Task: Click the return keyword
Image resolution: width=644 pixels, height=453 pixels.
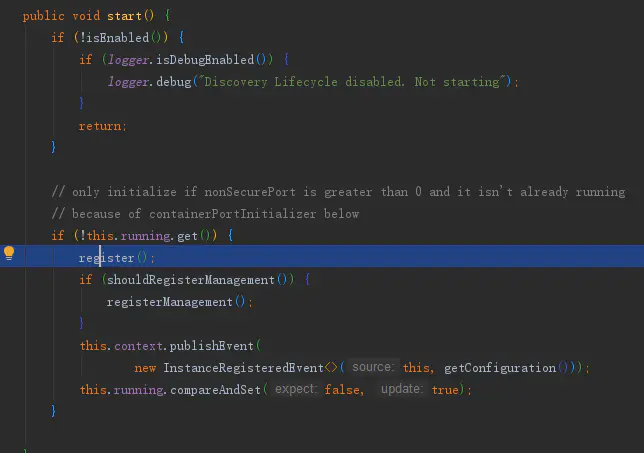Action: 101,126
